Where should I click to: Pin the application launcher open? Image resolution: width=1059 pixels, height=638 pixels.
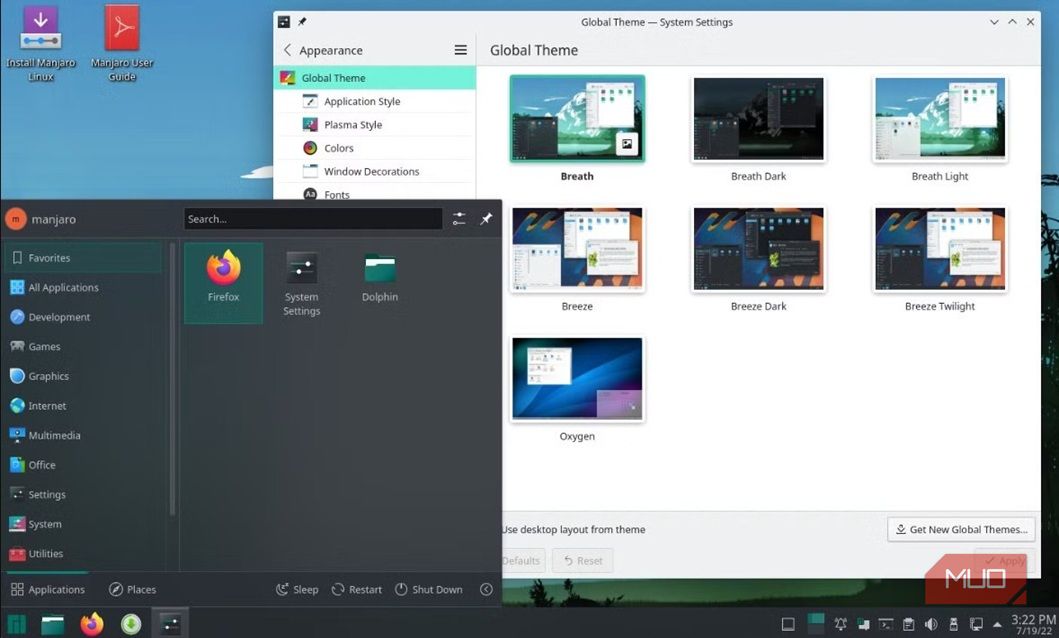(x=486, y=219)
